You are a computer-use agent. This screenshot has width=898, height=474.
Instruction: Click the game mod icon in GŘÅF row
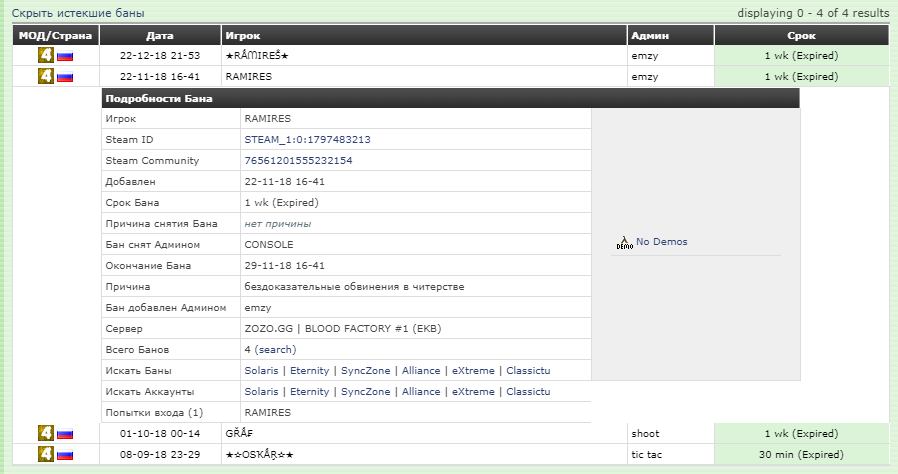46,434
